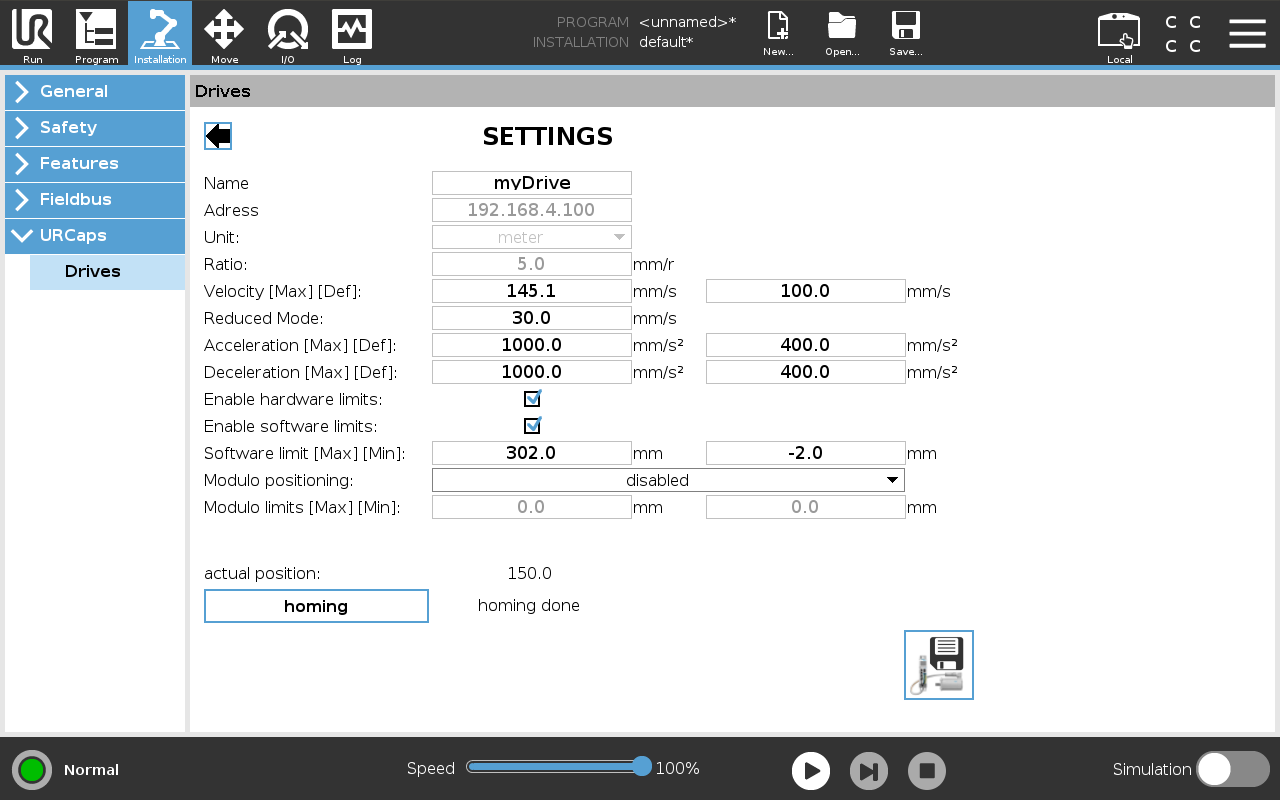
Task: Enable the Simulation toggle
Action: pos(1232,769)
